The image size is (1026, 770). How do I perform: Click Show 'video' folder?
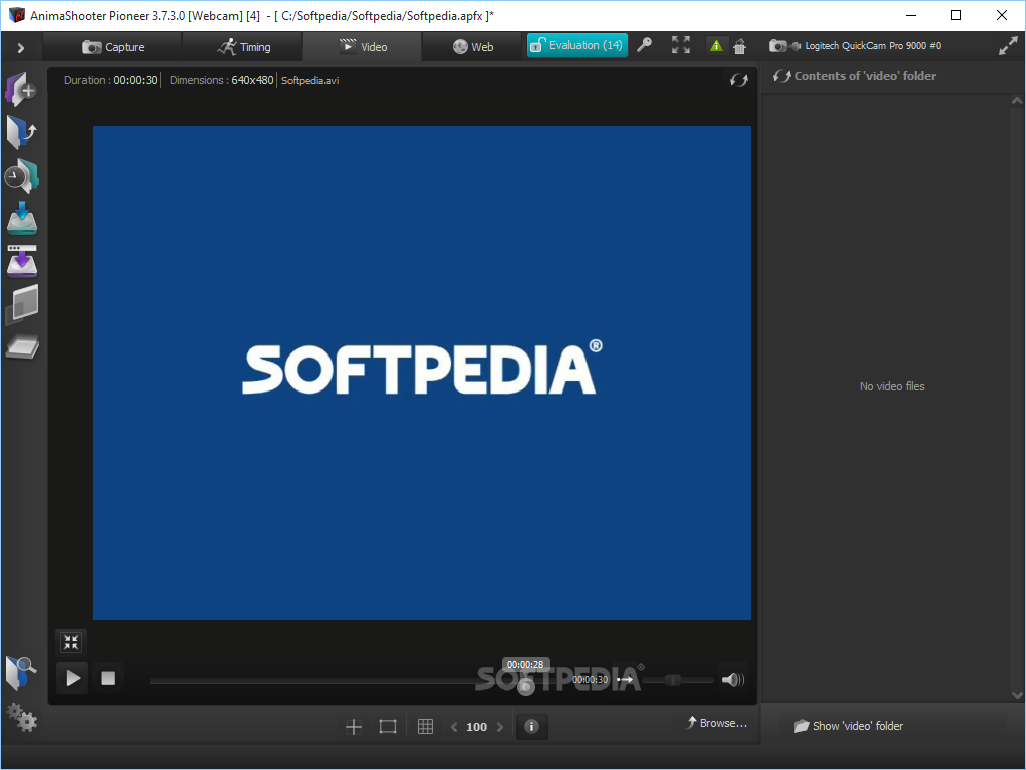click(849, 726)
